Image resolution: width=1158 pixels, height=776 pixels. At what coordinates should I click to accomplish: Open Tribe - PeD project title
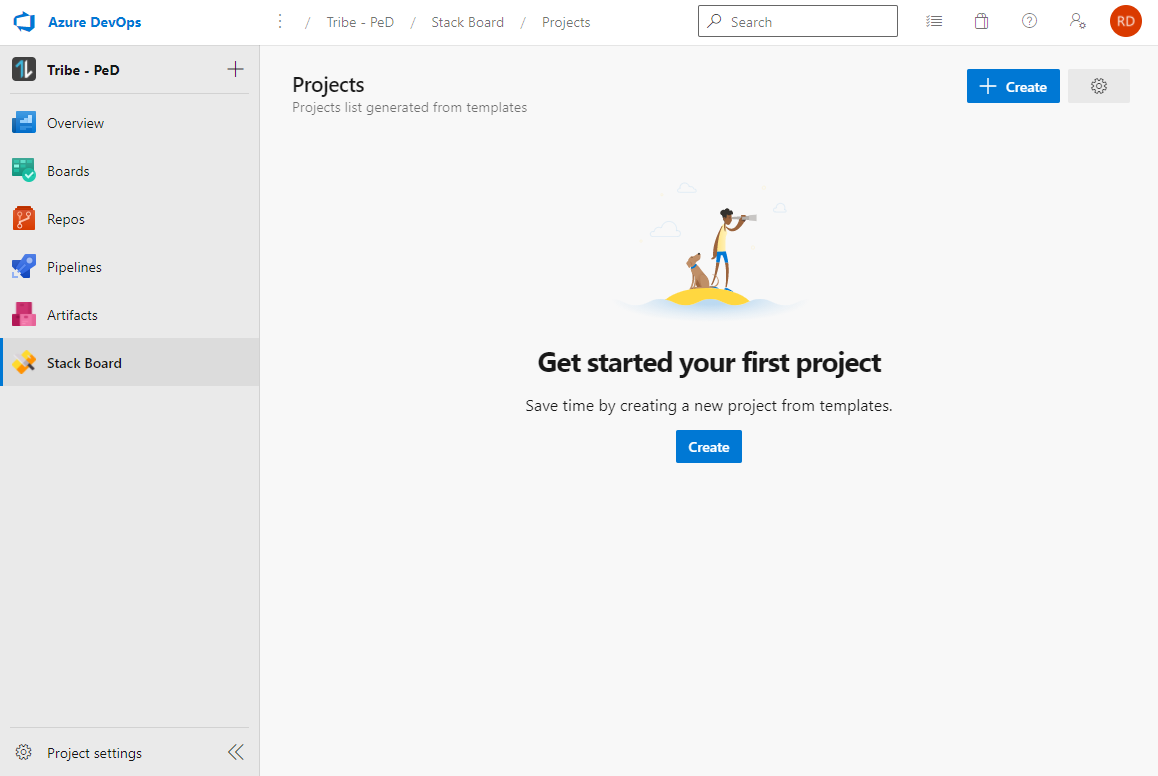pyautogui.click(x=83, y=70)
